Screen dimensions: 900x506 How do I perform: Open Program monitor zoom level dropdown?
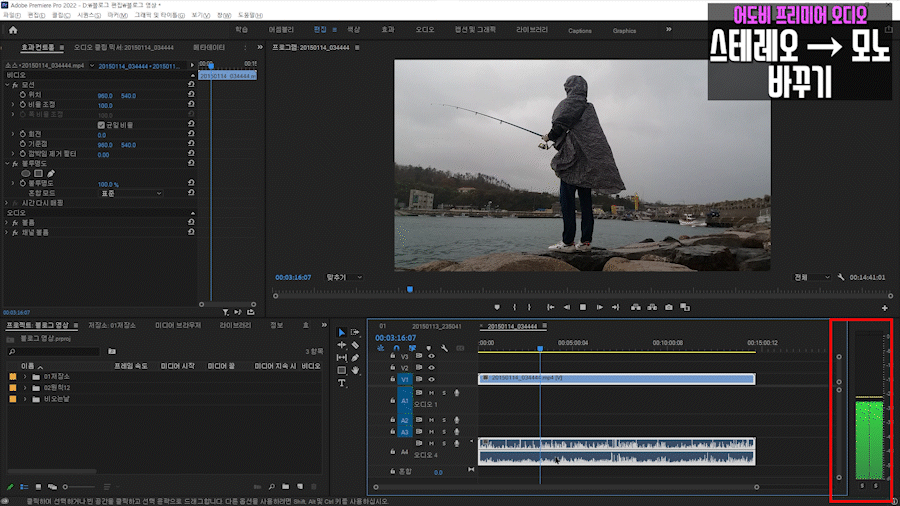(x=344, y=277)
